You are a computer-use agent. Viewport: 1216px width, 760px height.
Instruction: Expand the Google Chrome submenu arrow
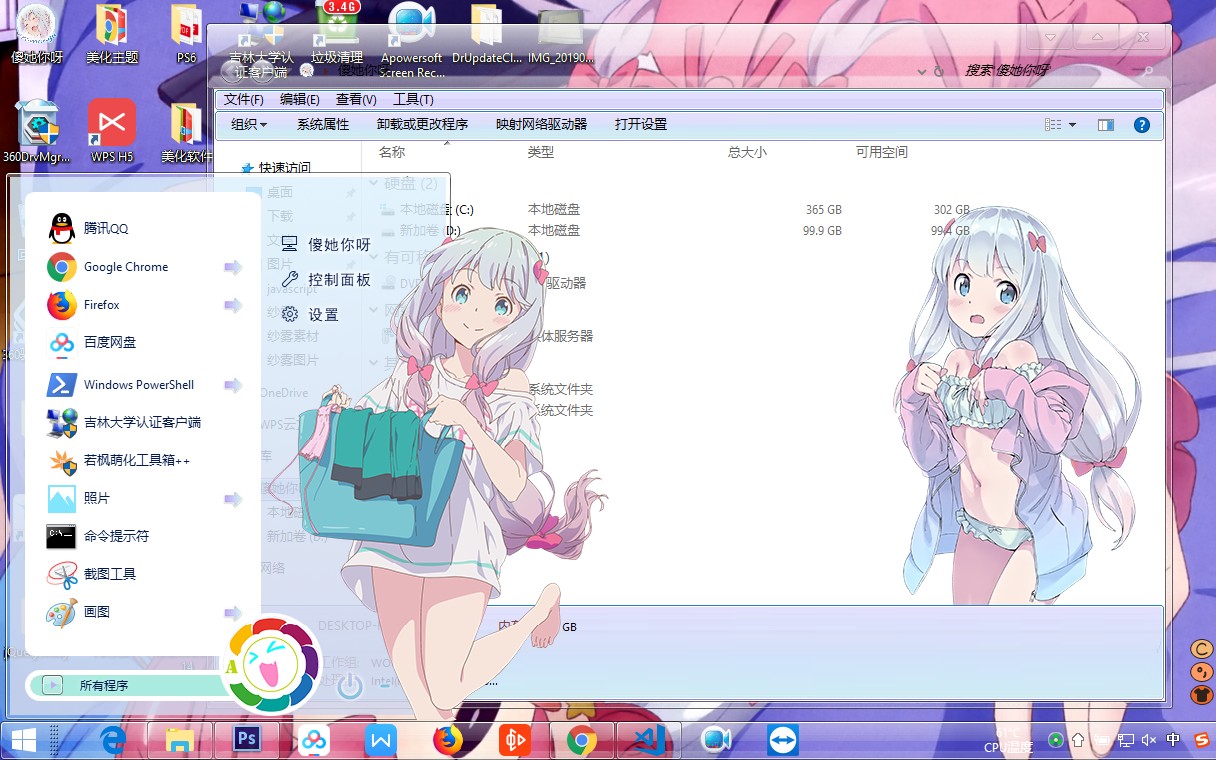coord(233,267)
